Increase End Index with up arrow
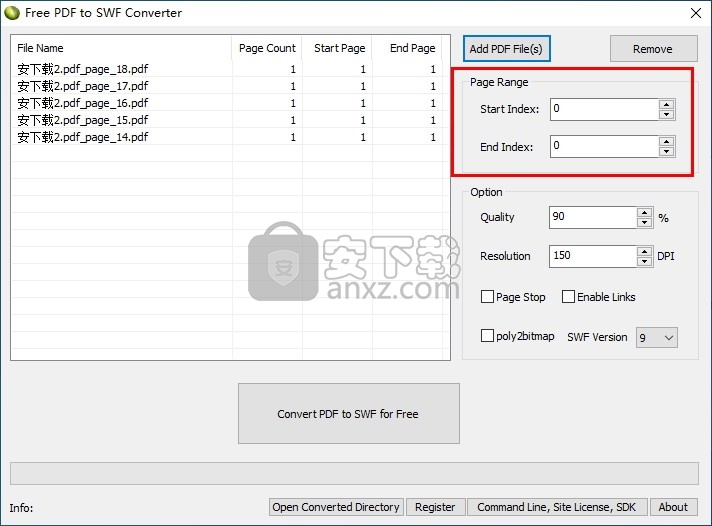The height and width of the screenshot is (526, 712). (667, 141)
